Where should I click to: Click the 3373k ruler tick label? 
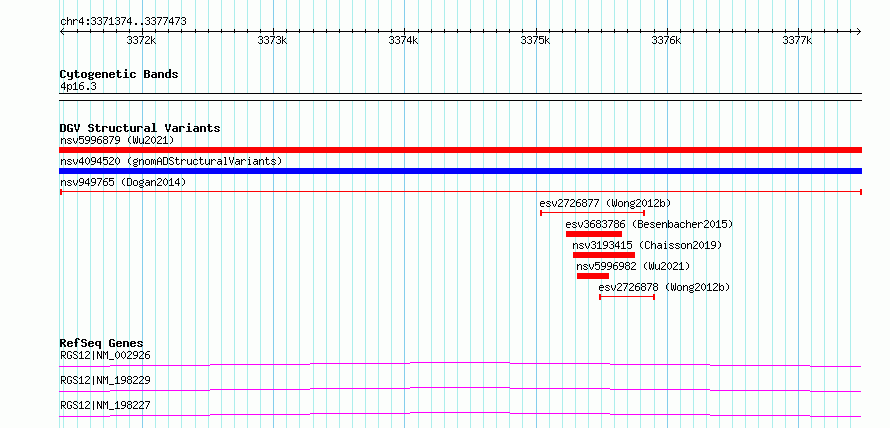pyautogui.click(x=273, y=40)
